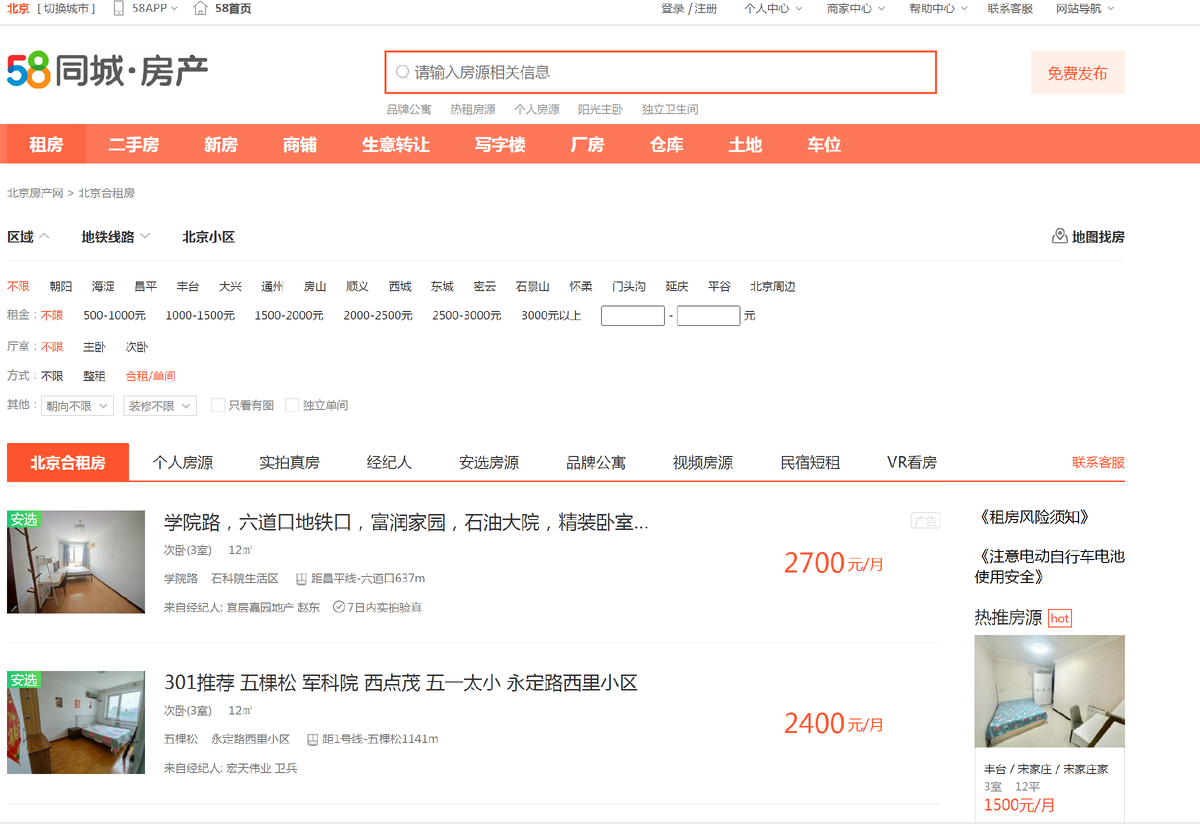Image resolution: width=1200 pixels, height=824 pixels.
Task: Click the 58同城·房产 logo
Action: [107, 72]
